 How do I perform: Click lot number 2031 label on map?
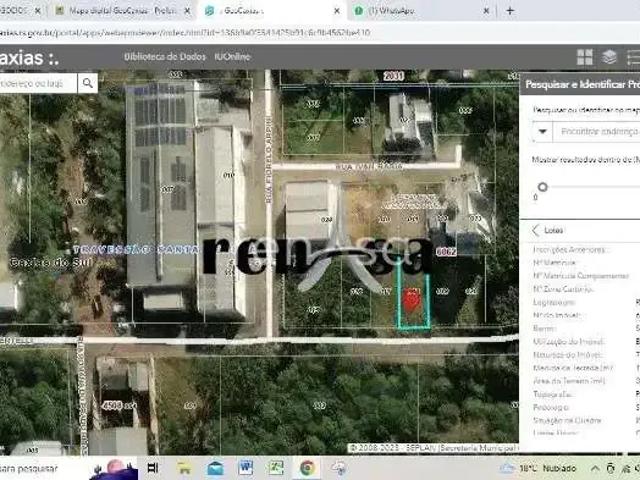tap(393, 76)
